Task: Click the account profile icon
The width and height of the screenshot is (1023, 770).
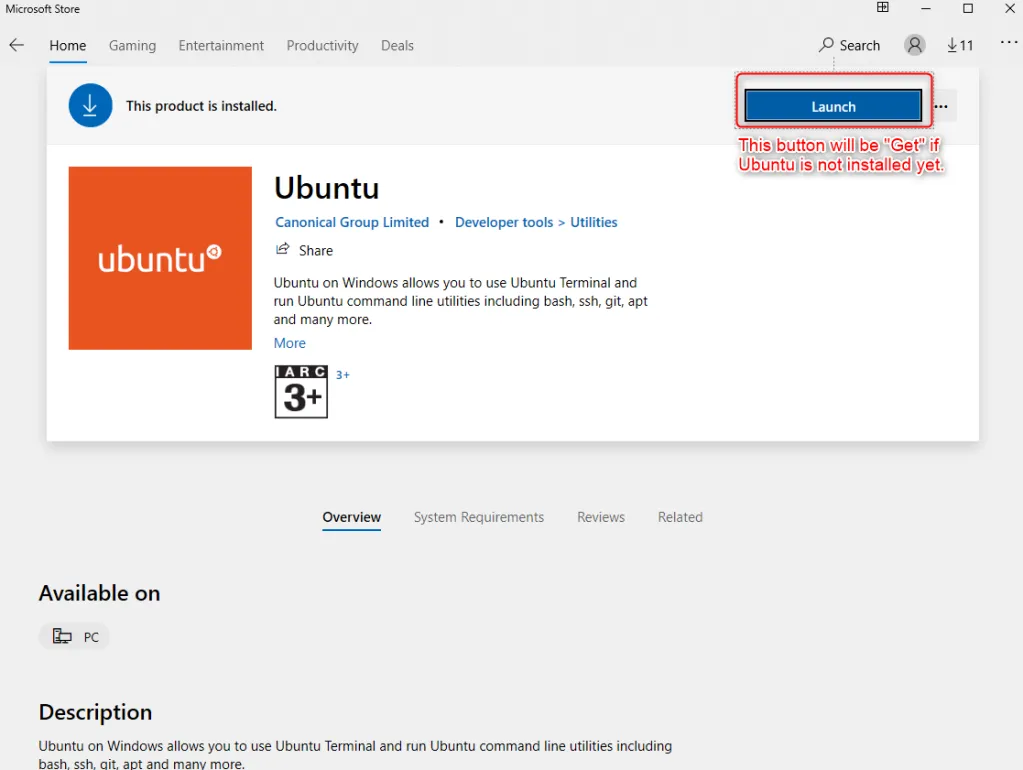Action: click(913, 45)
